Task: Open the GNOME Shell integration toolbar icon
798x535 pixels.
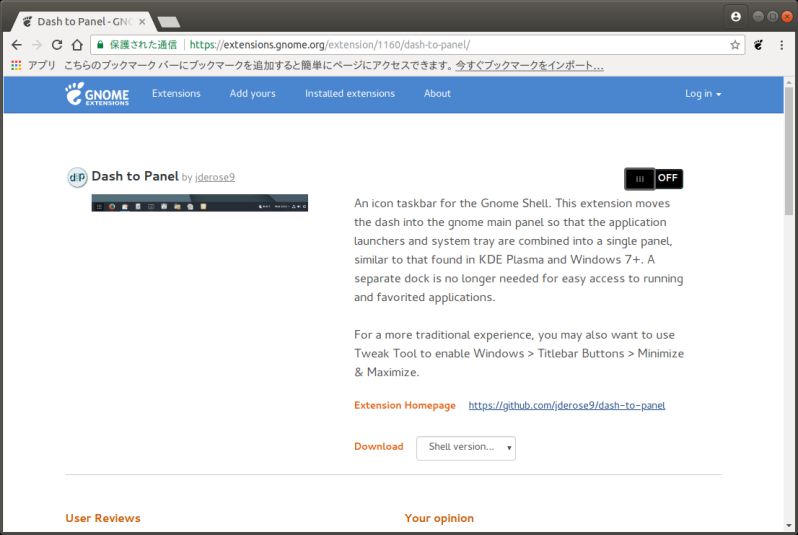Action: (x=758, y=45)
